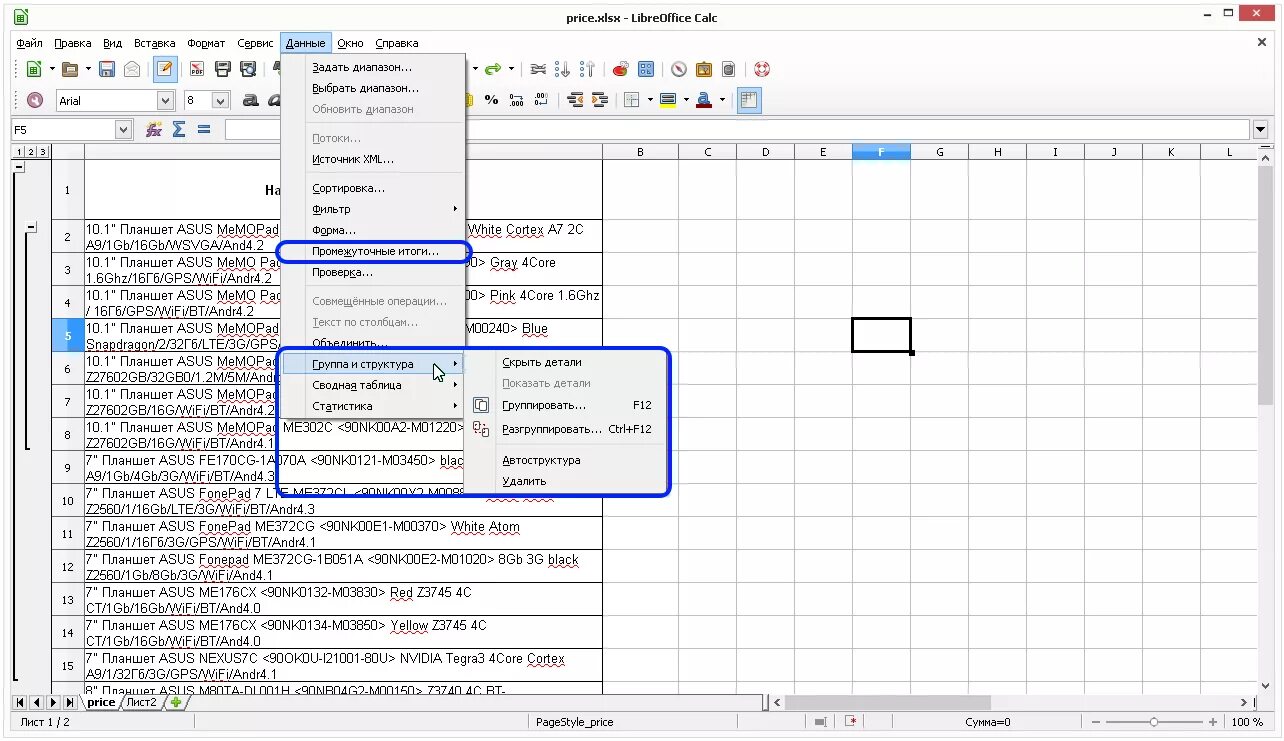Toggle Edit File mode icon
Screen dimensions: 1284x741
(x=165, y=69)
